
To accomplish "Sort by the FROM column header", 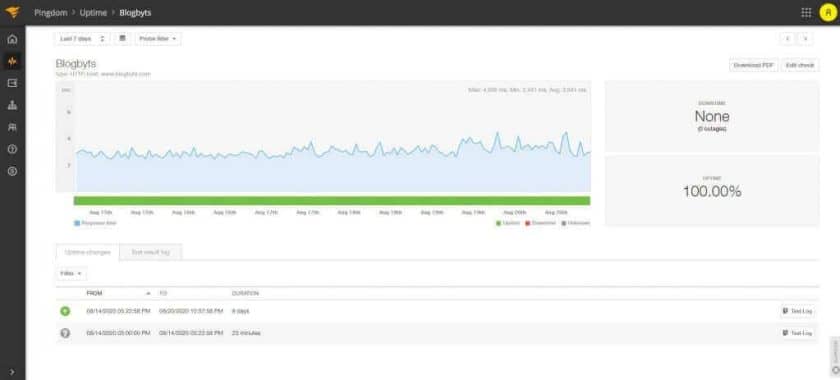I will pyautogui.click(x=94, y=293).
